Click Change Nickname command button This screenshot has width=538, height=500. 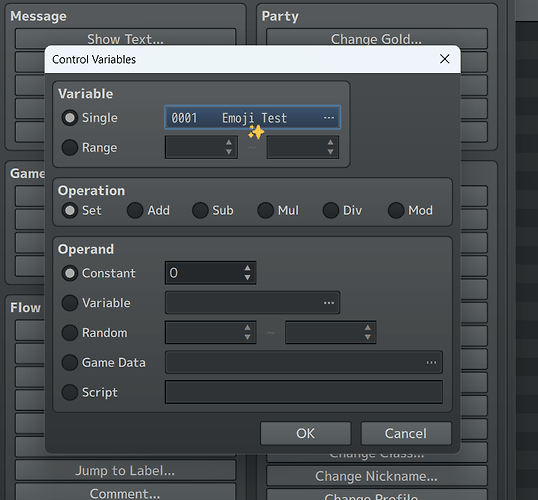point(376,476)
